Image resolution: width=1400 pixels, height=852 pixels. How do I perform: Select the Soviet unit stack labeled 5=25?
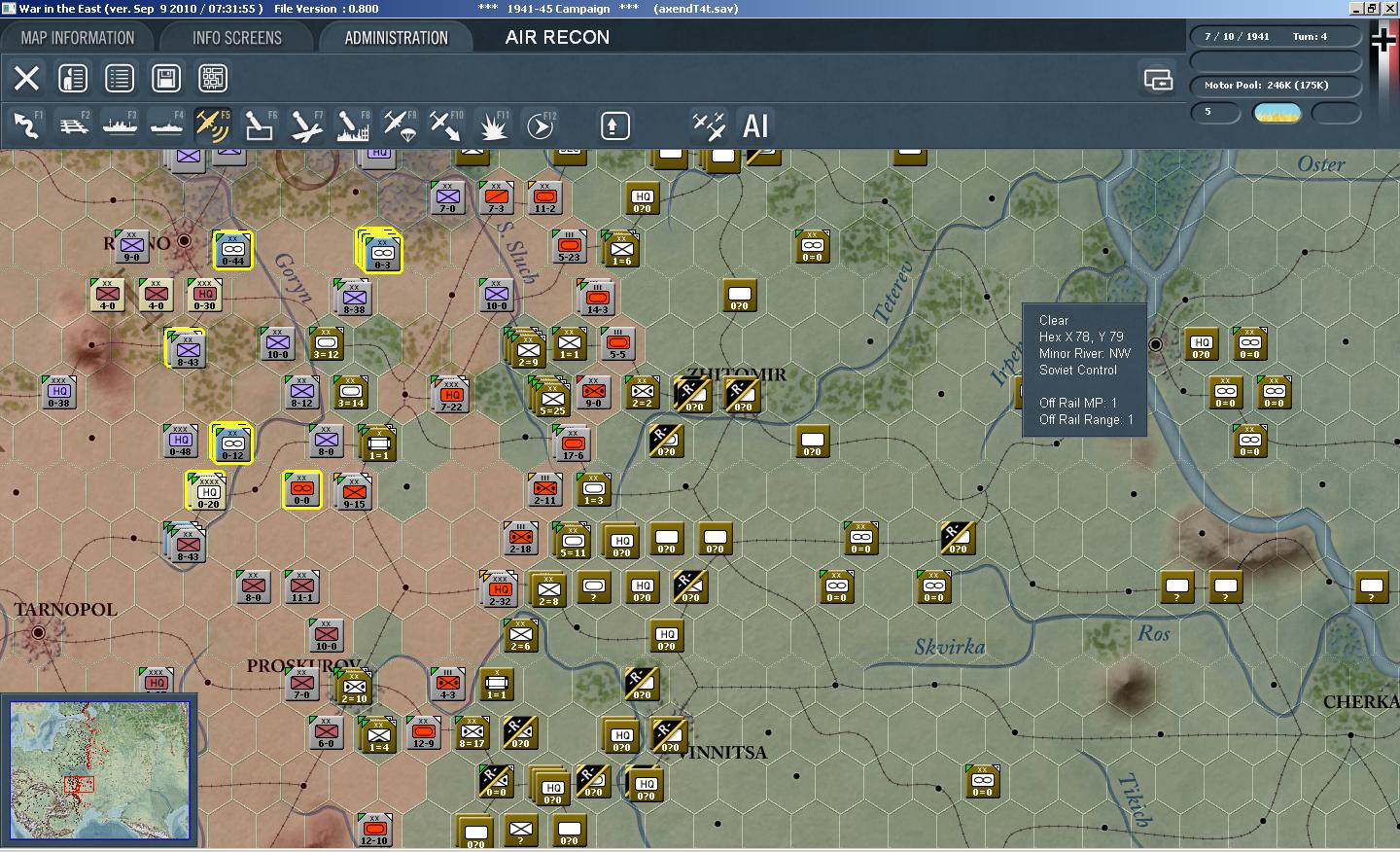(551, 397)
